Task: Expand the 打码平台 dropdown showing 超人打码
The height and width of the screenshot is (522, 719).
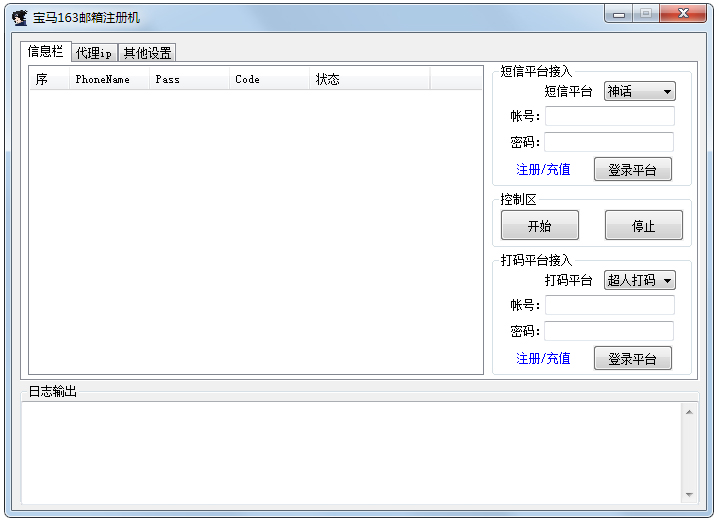Action: tap(639, 280)
